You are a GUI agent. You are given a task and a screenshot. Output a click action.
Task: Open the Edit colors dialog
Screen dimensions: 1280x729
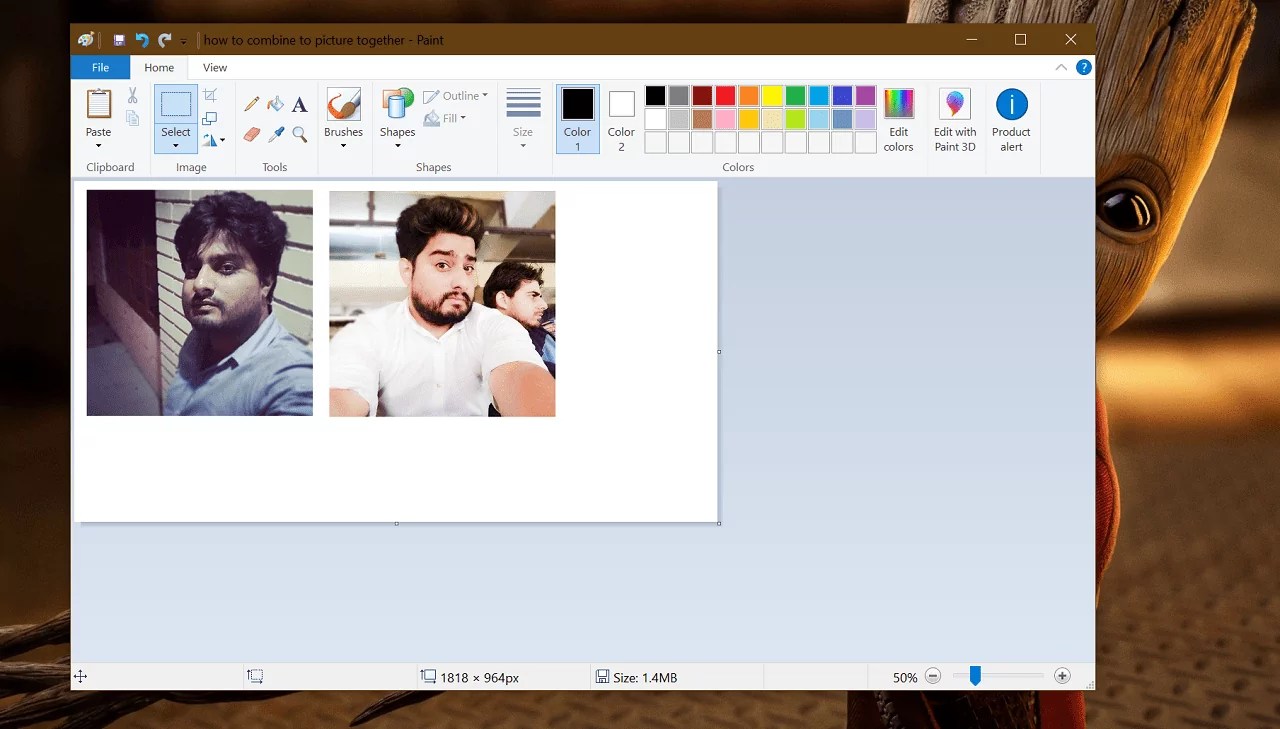click(x=898, y=120)
